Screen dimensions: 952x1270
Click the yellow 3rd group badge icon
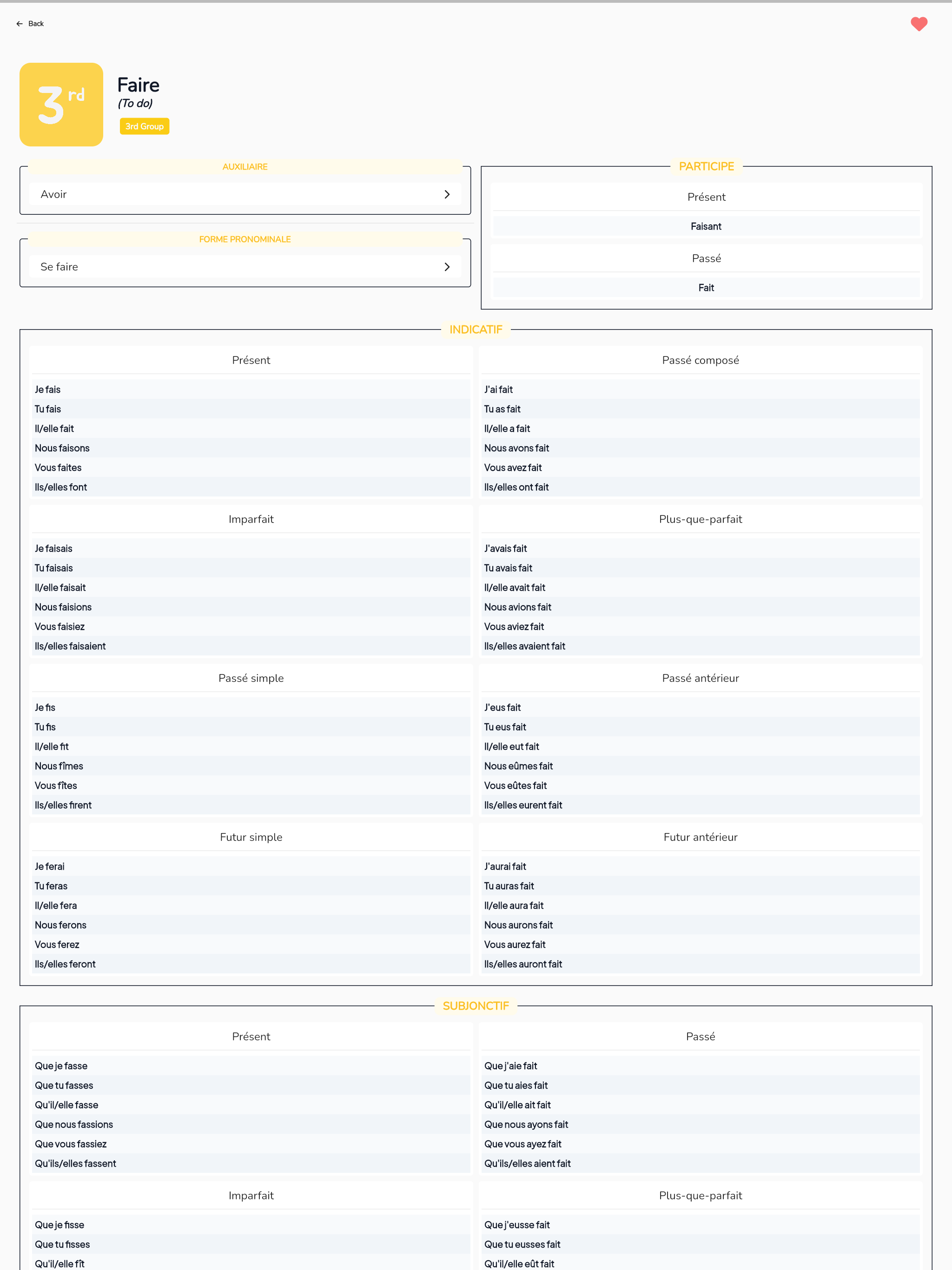click(61, 105)
